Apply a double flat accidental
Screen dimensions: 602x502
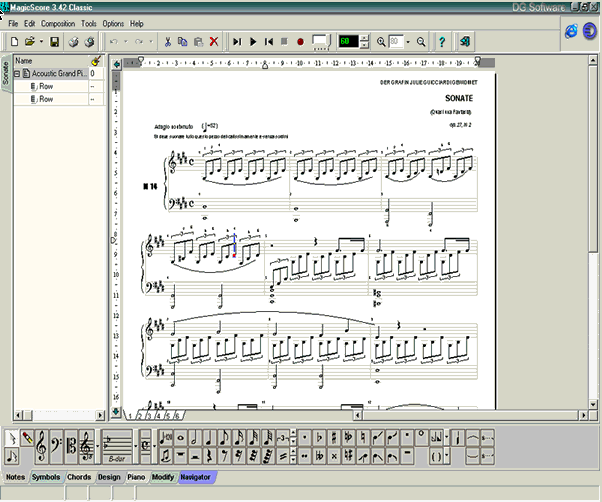coord(319,456)
